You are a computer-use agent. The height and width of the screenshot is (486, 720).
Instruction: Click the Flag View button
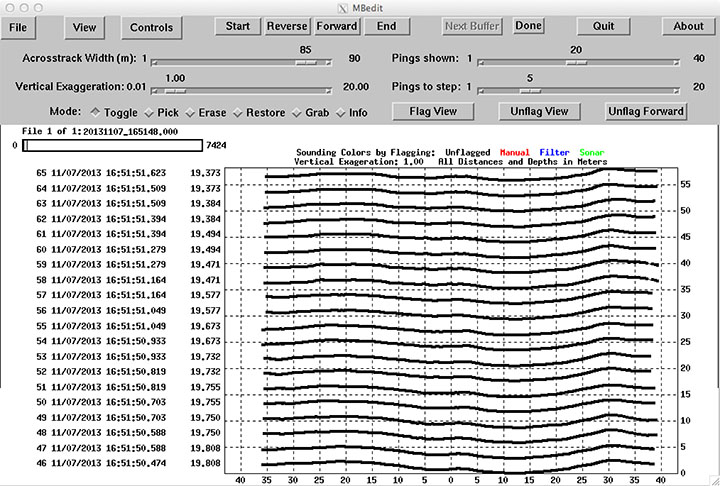[433, 111]
